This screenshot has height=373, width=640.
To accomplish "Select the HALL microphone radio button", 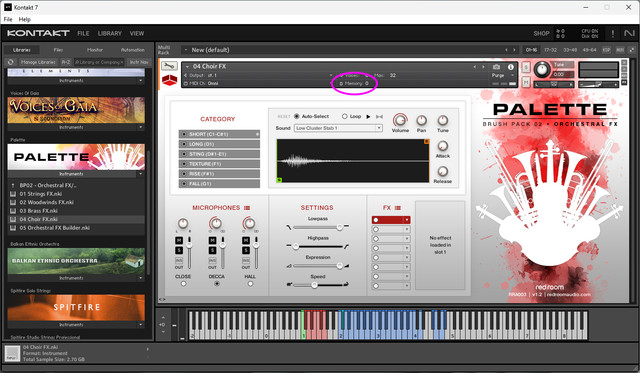I will pos(250,284).
